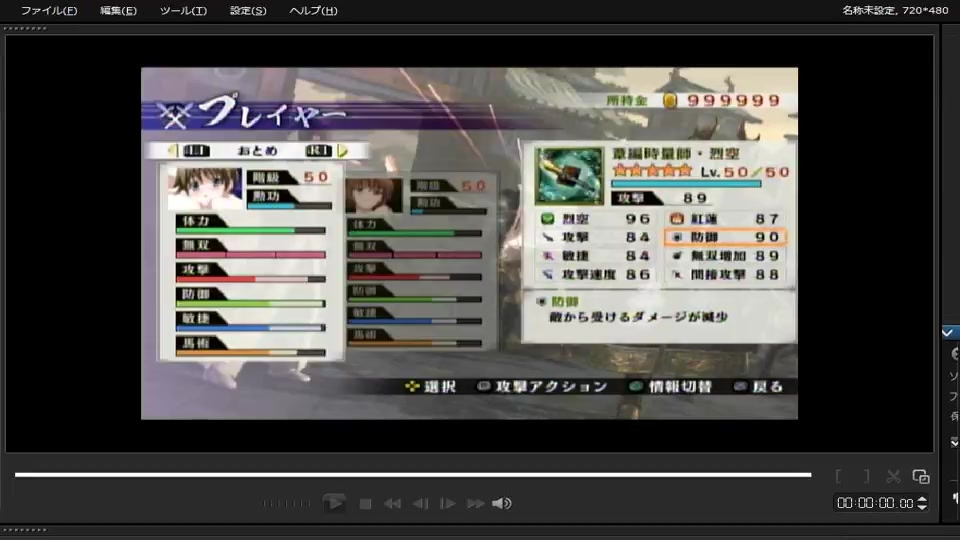Click project name text 名称未設定, 720*480

click(895, 10)
